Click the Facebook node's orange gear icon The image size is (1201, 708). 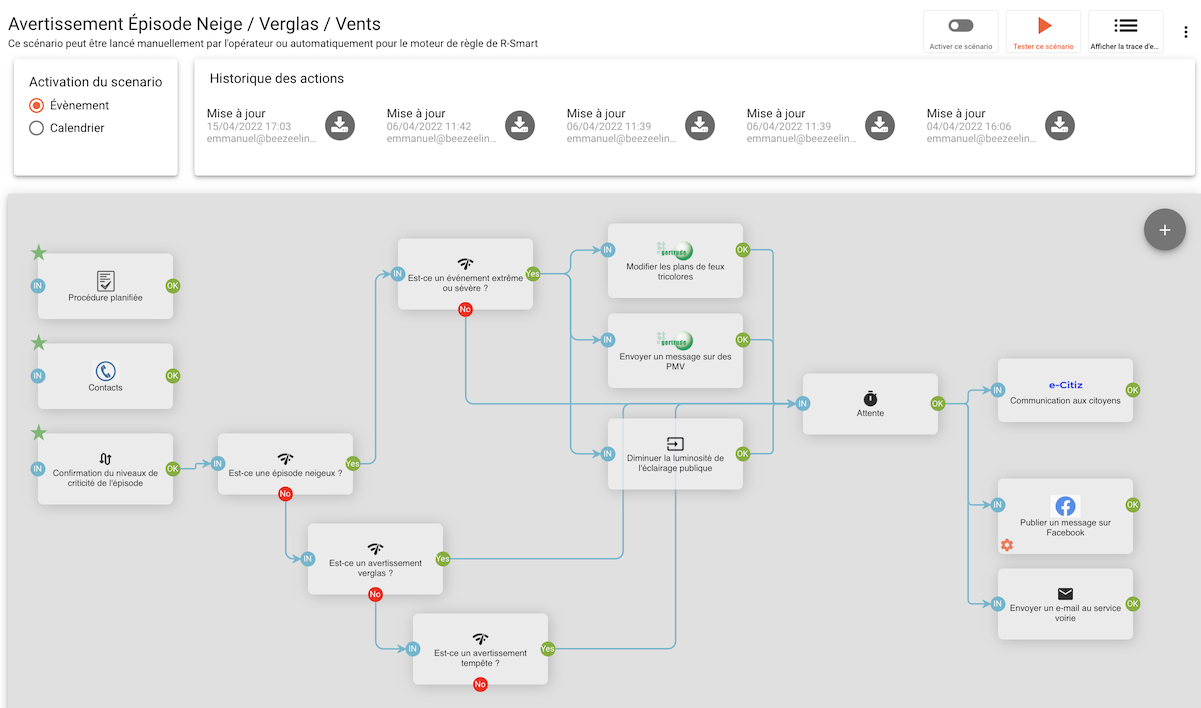[x=1007, y=545]
